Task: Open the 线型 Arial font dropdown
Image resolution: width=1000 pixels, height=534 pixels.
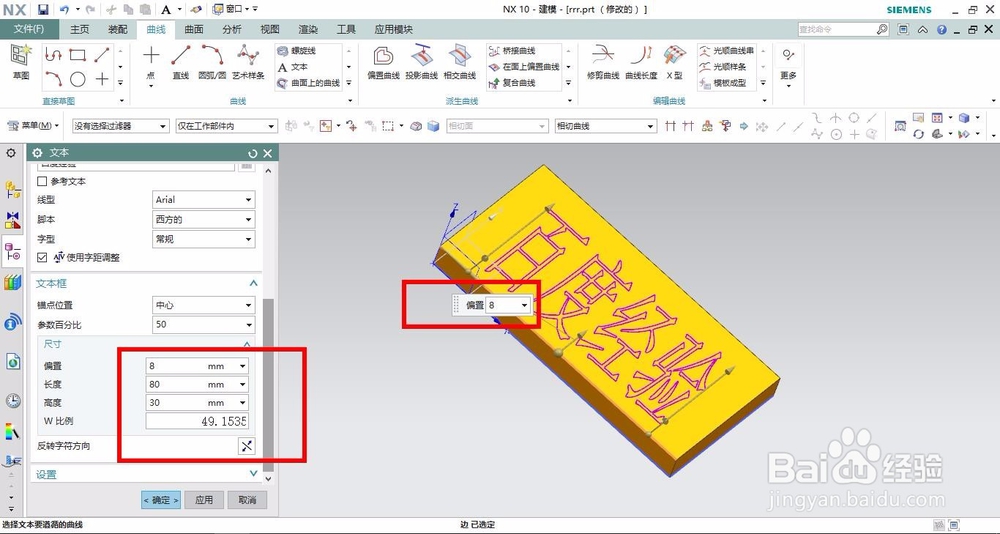Action: [203, 200]
